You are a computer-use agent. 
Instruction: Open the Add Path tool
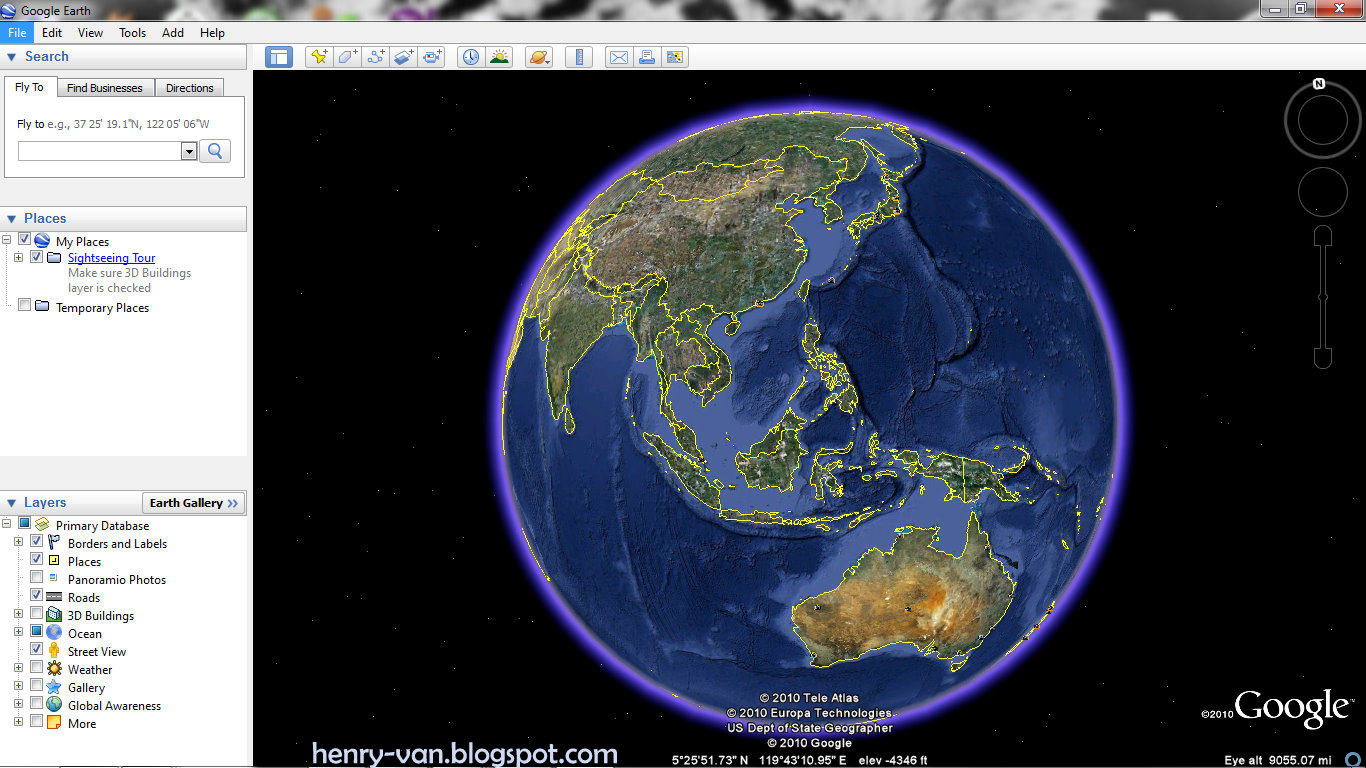375,57
